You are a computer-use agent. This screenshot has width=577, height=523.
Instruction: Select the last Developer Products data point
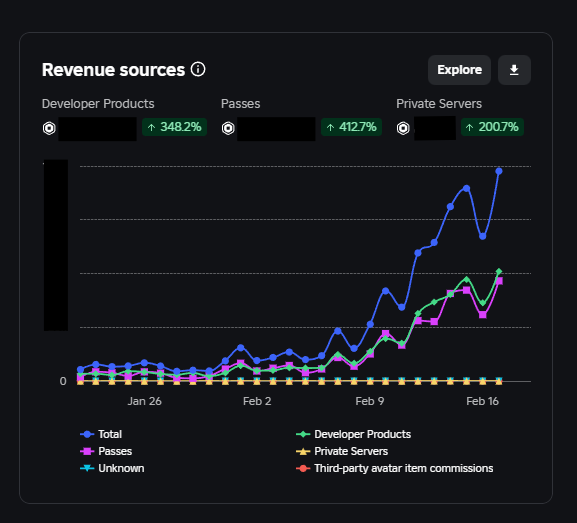coord(499,271)
